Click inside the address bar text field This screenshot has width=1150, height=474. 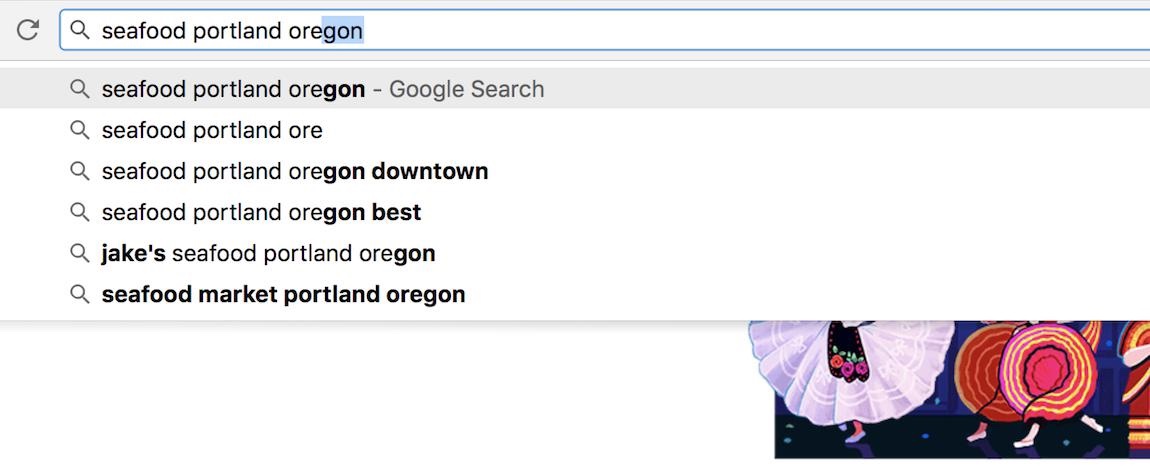point(700,30)
